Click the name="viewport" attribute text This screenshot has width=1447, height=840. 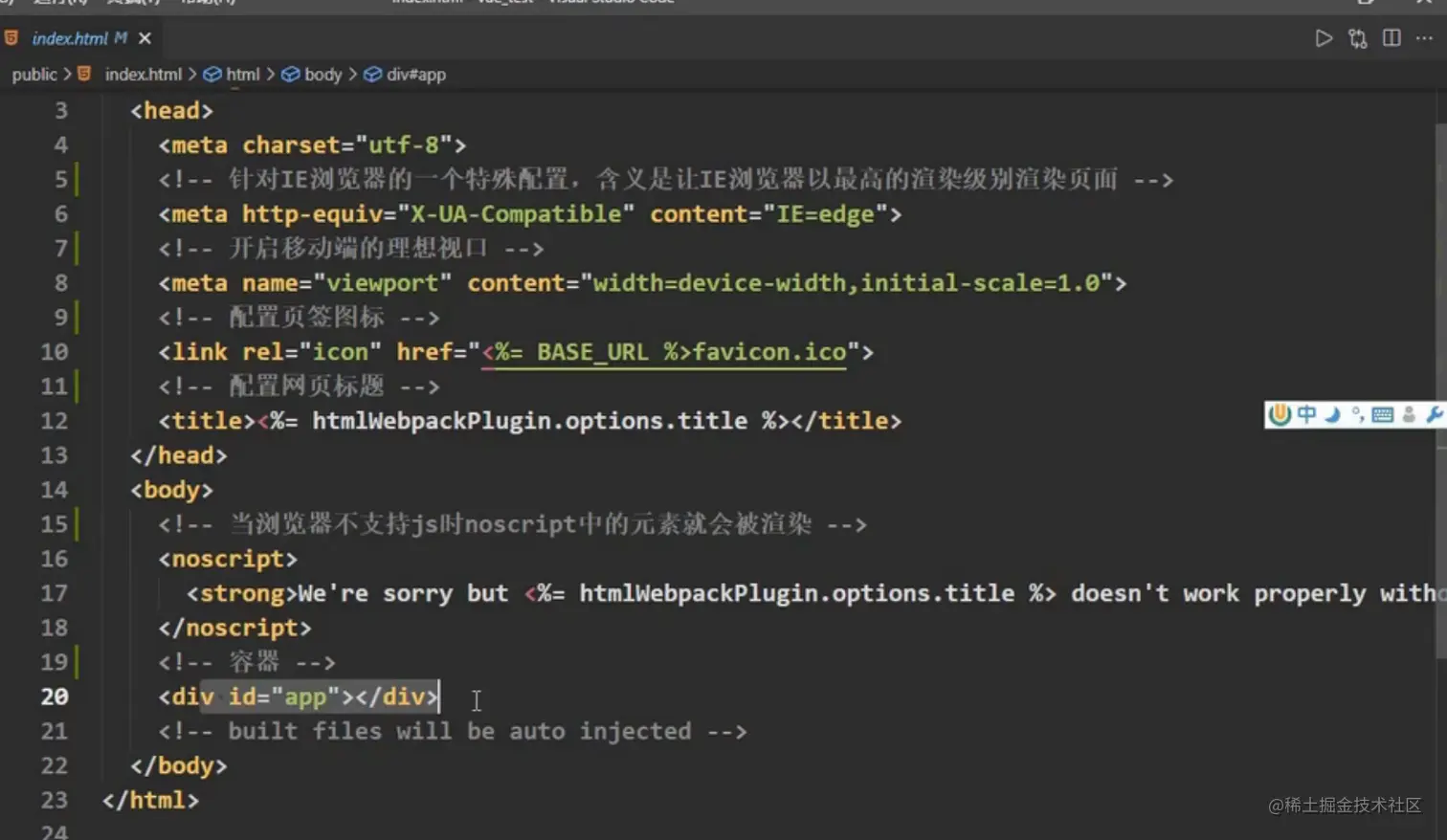click(x=346, y=283)
